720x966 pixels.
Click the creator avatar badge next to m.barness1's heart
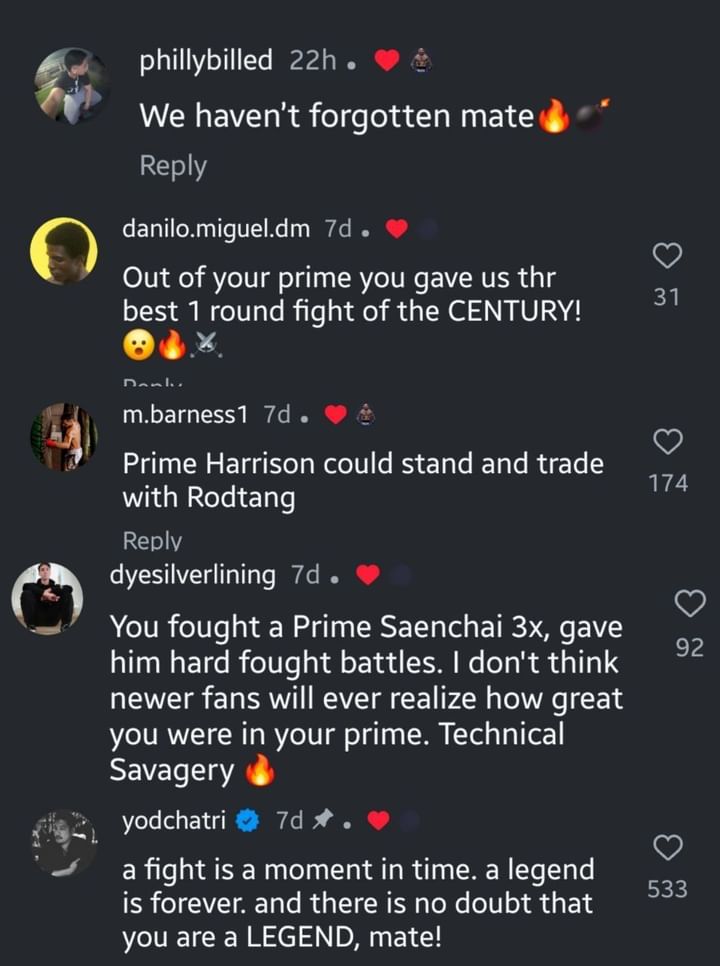click(x=365, y=410)
